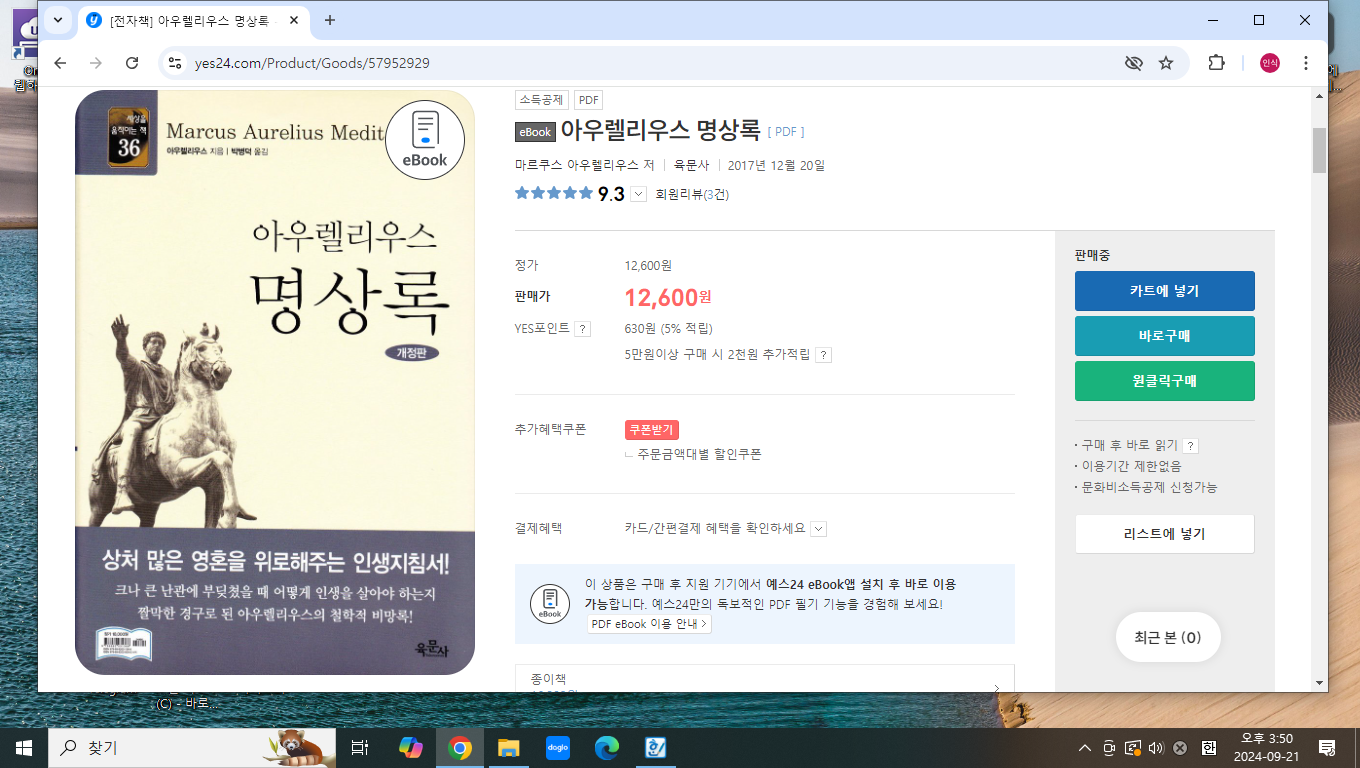Image resolution: width=1360 pixels, height=768 pixels.
Task: Expand the 종이책 row chevron
Action: [996, 688]
